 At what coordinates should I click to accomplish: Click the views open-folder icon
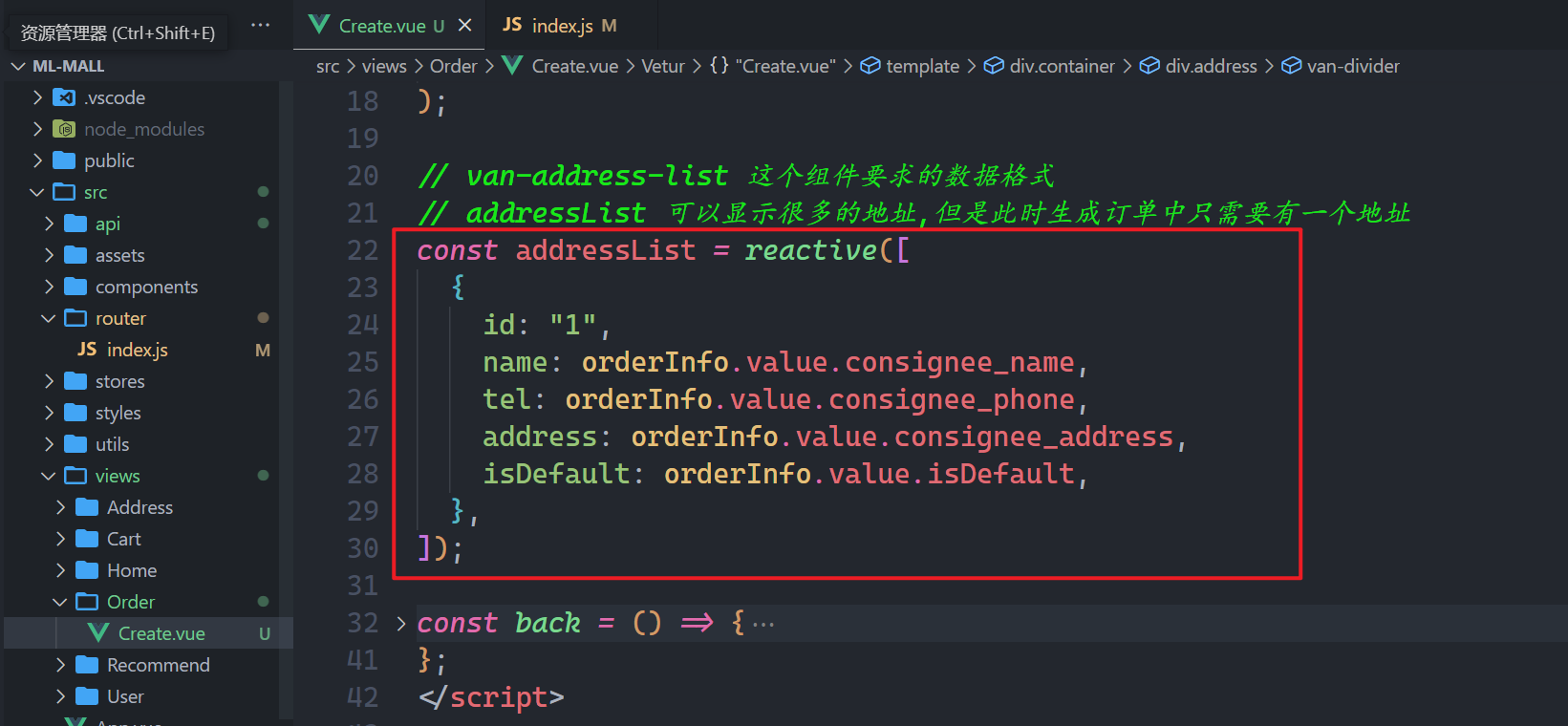click(75, 476)
